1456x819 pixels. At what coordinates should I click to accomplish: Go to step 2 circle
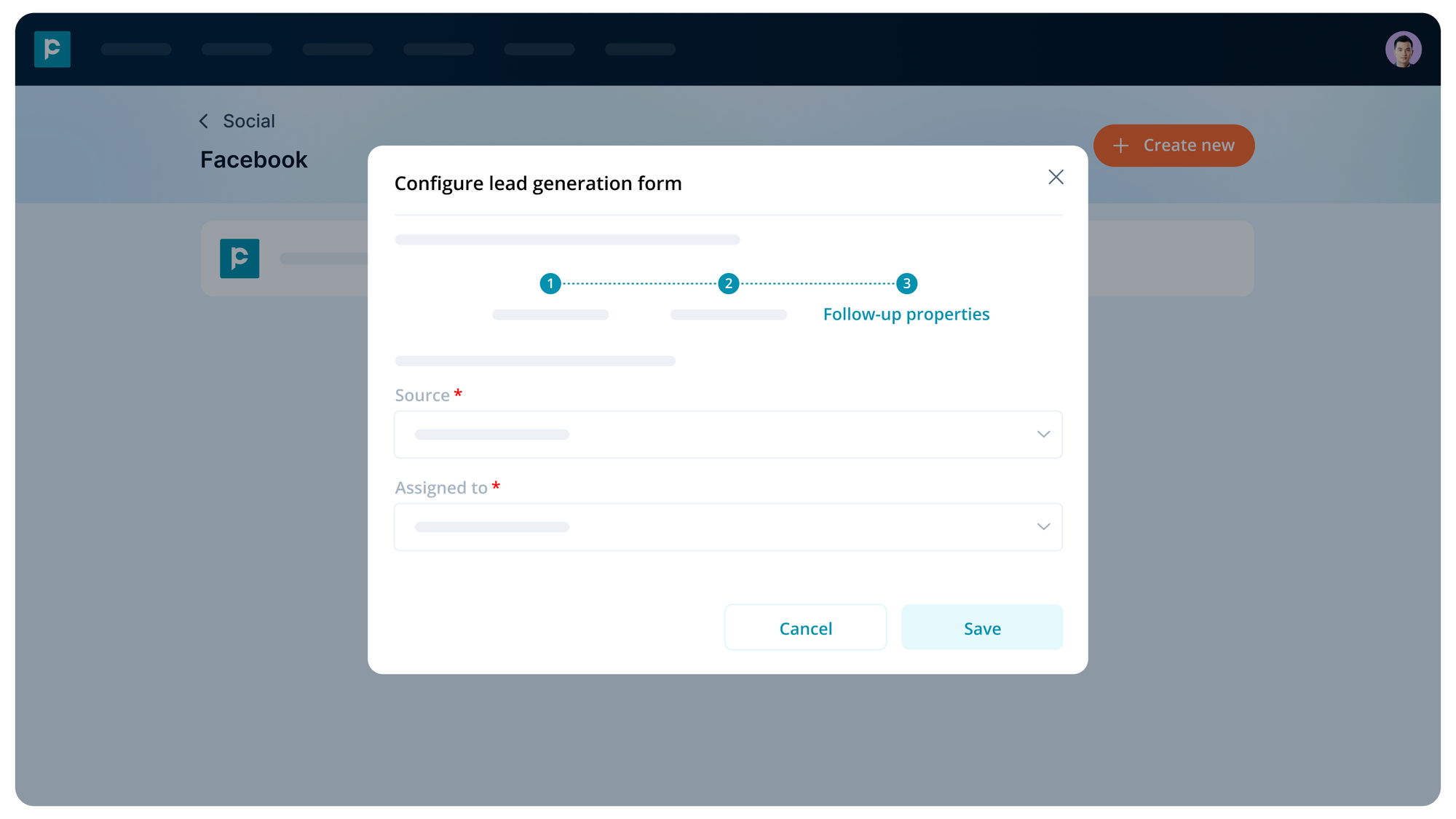click(728, 283)
